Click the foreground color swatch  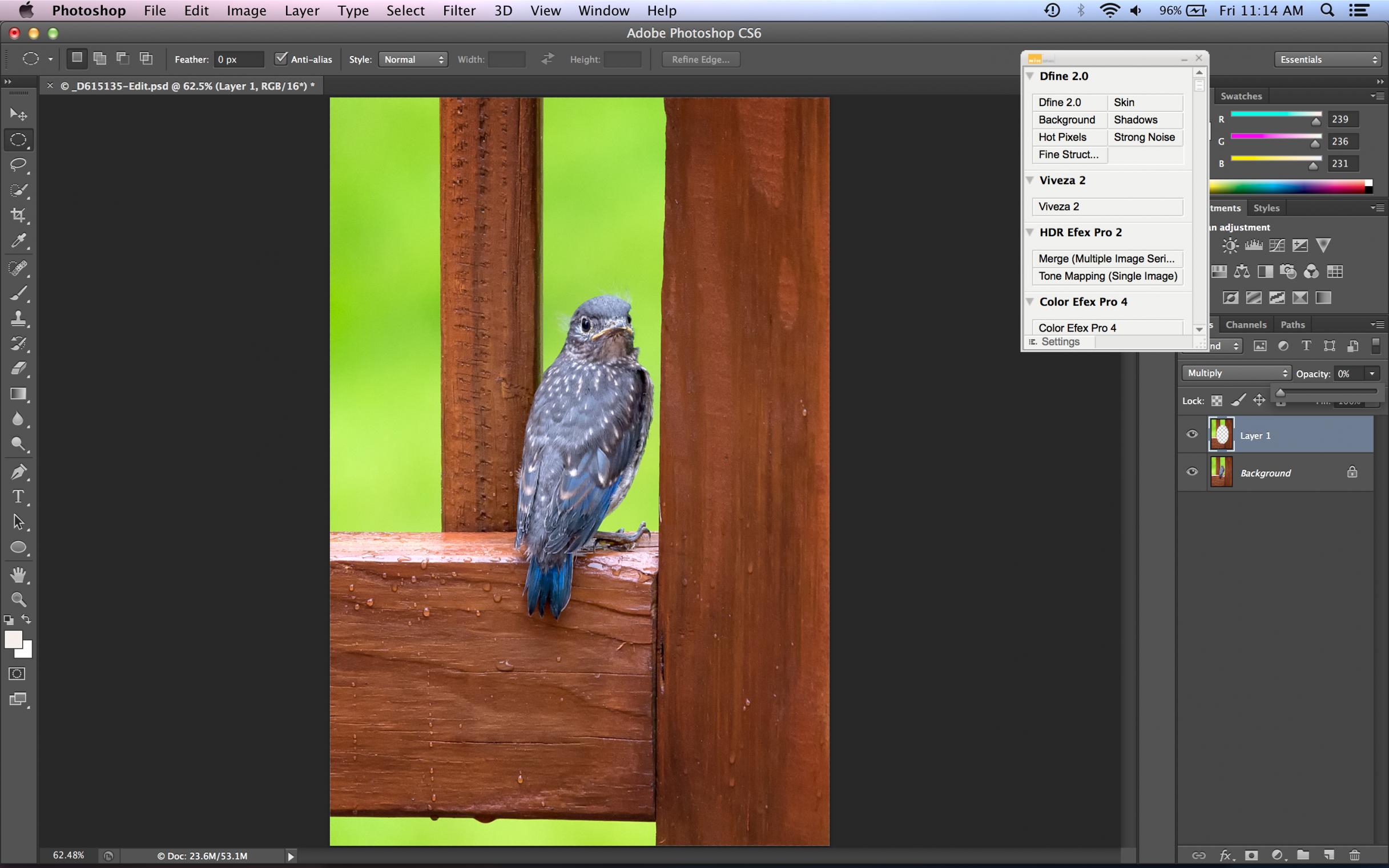[13, 639]
